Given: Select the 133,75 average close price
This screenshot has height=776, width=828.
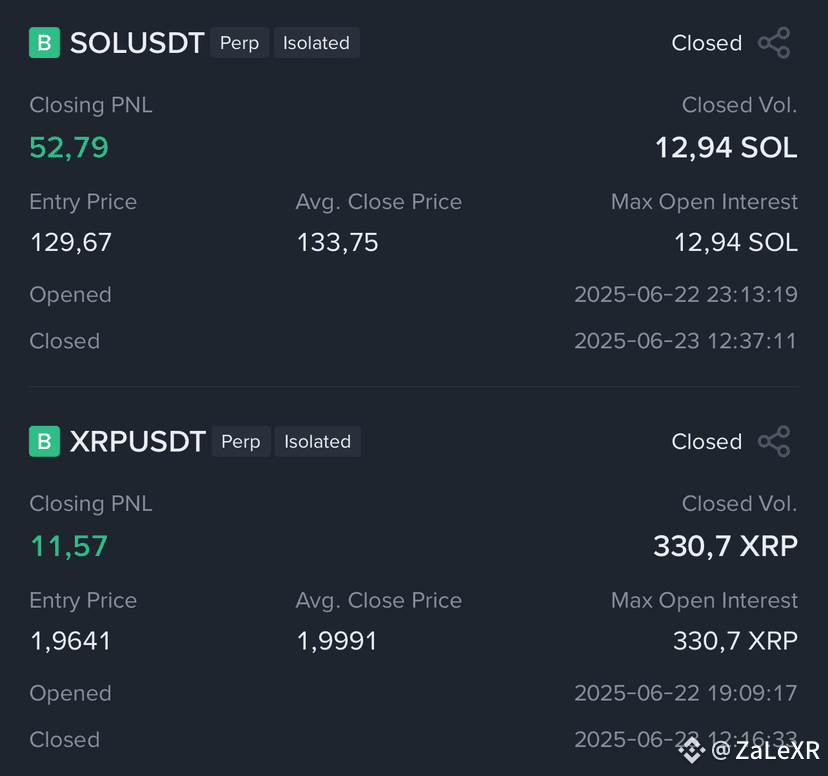Looking at the screenshot, I should (337, 243).
